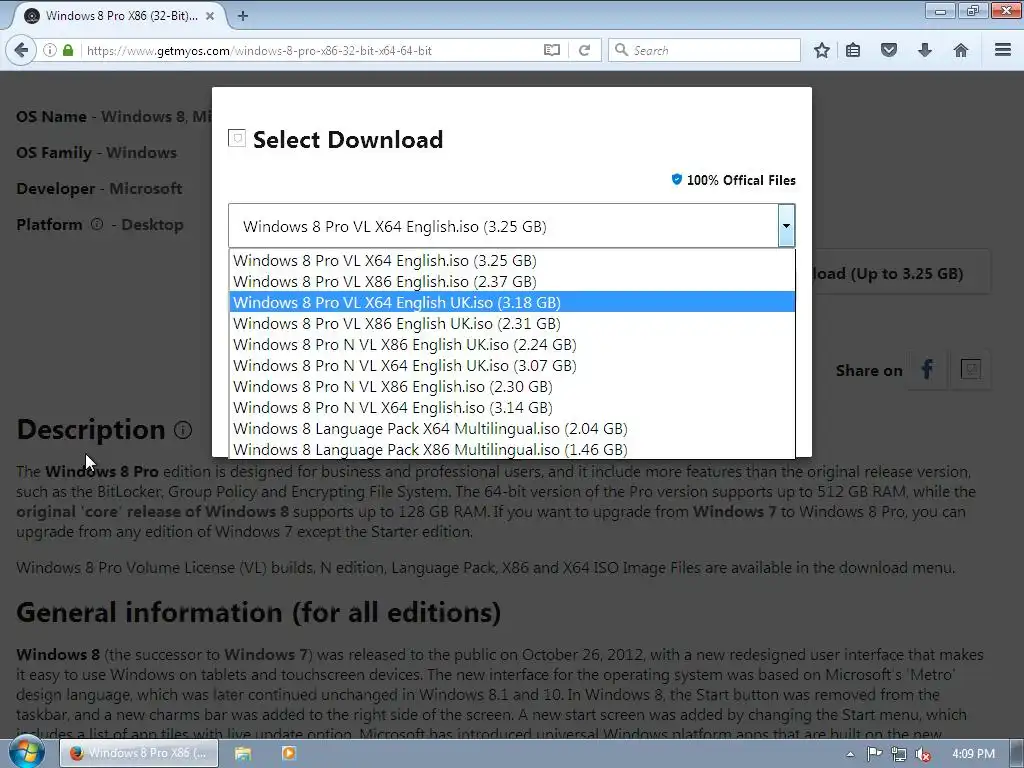Choose Windows 8 Pro VL X64 English UK.iso (3.18 GB)

point(512,302)
